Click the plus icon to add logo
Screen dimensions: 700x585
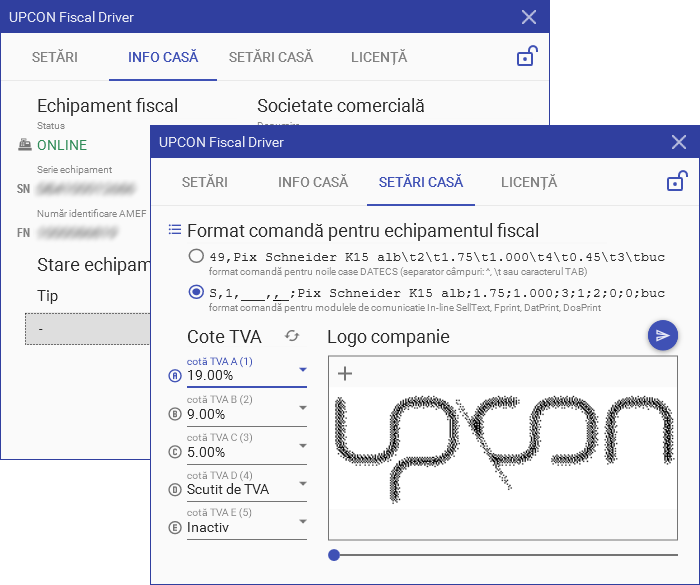[345, 373]
